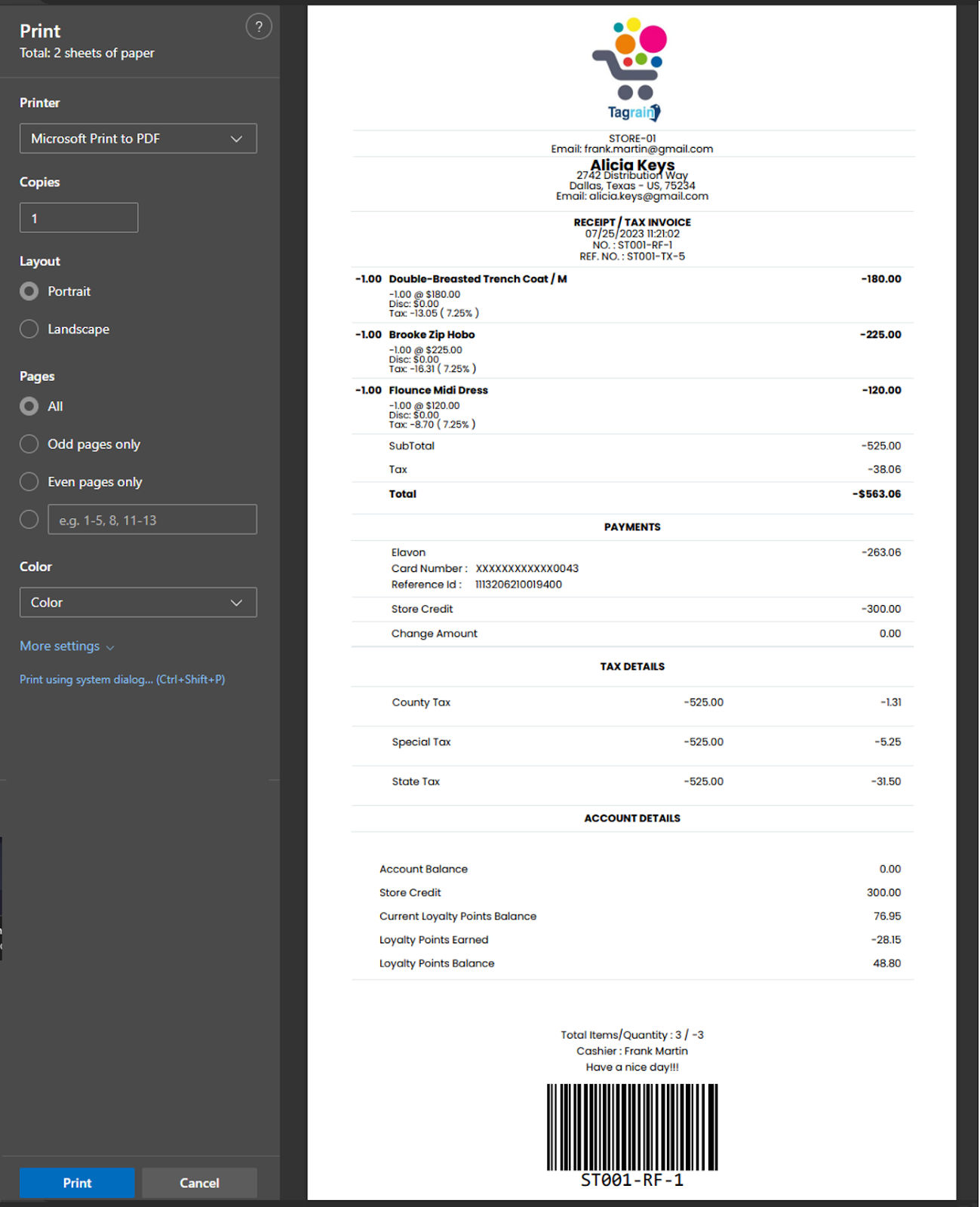Select the custom page range radio button
The image size is (980, 1207).
(29, 520)
